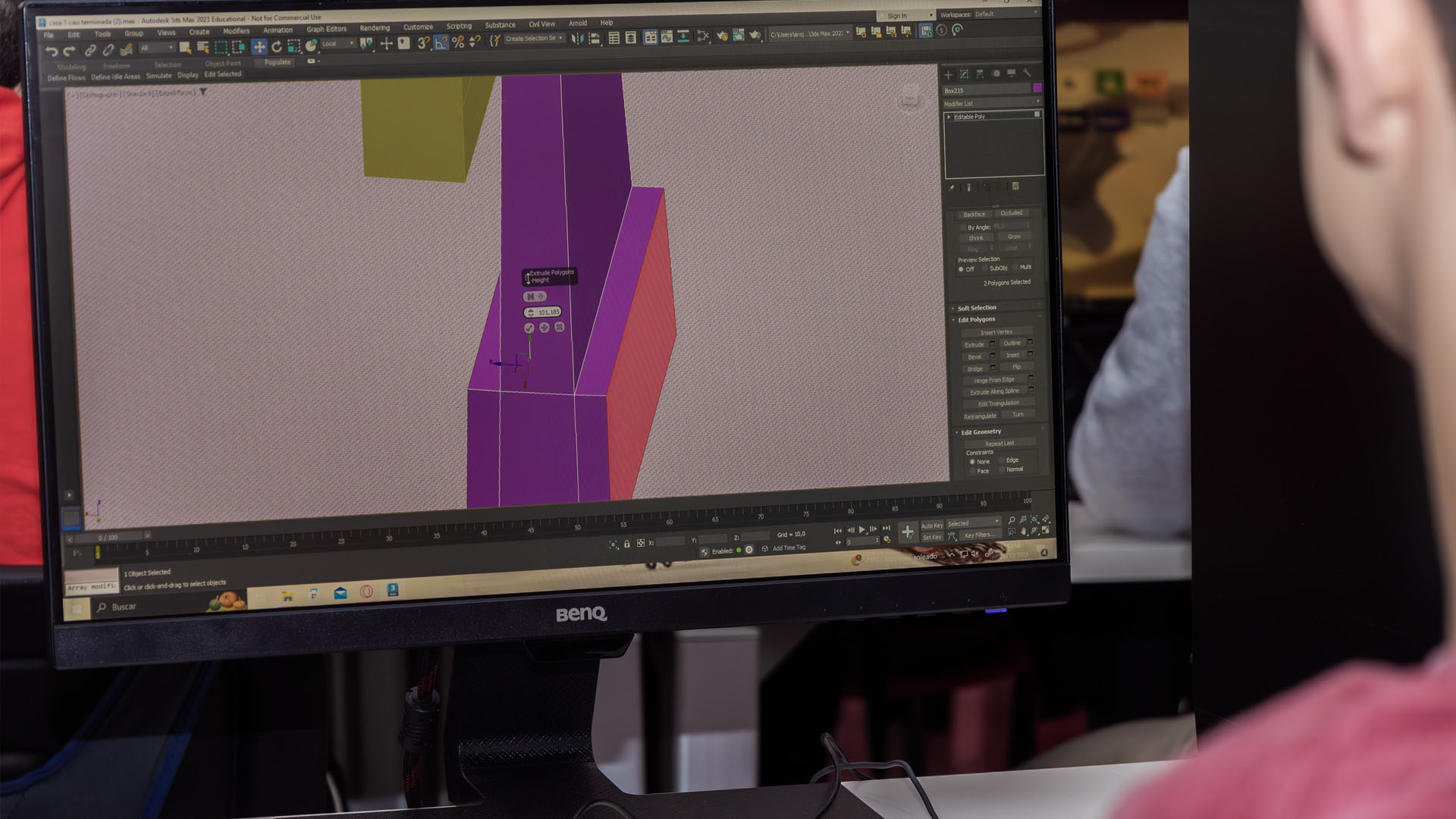1456x819 pixels.
Task: Toggle the Percent Snap icon
Action: [458, 42]
